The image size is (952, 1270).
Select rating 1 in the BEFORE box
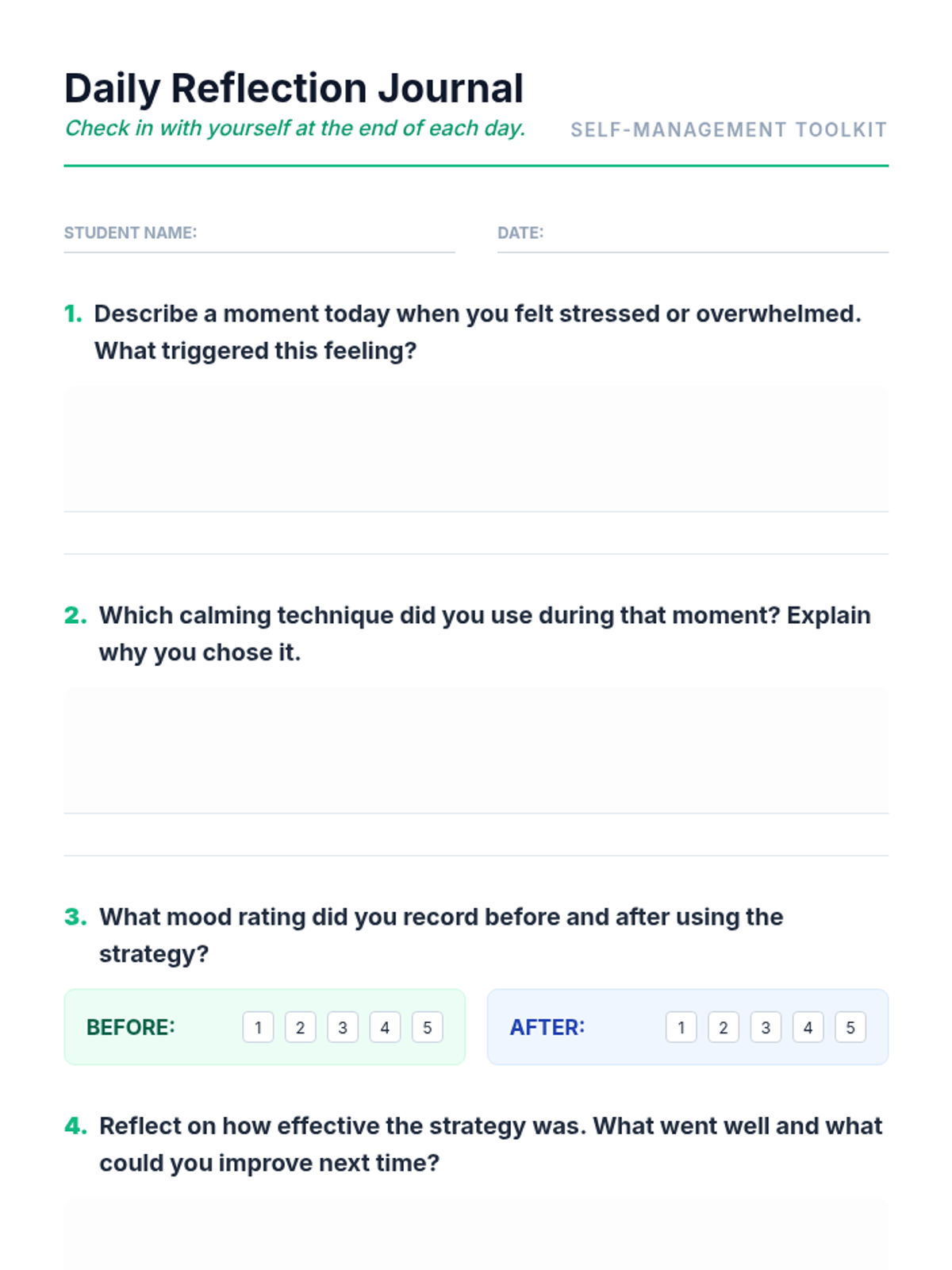click(x=258, y=1027)
